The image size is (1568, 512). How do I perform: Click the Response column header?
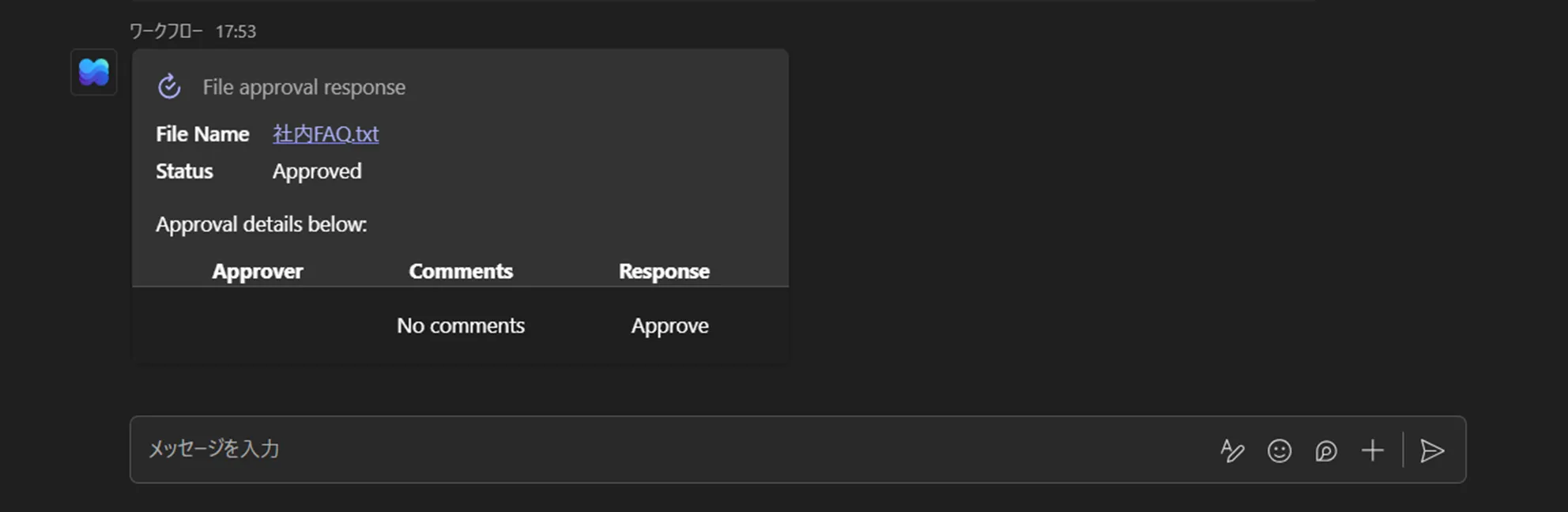(664, 271)
